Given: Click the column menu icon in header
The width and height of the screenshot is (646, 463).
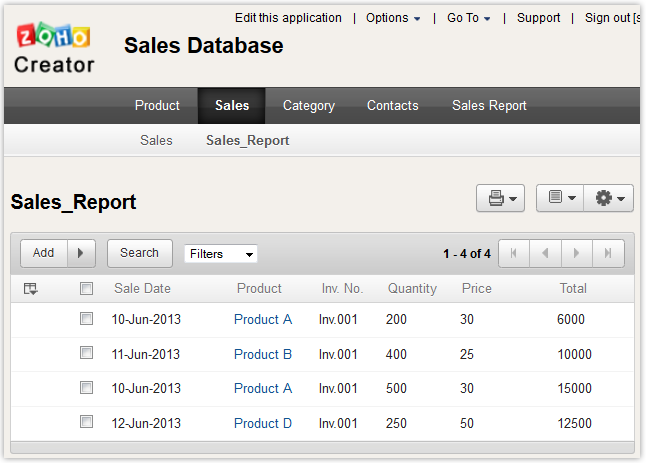Looking at the screenshot, I should click(30, 289).
